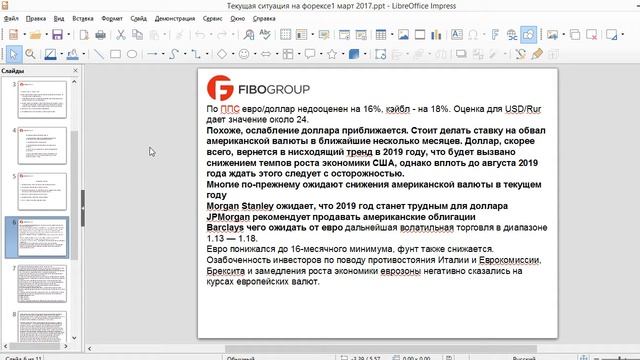Viewport: 640px width, 360px height.
Task: Cut selection with the scissors icon
Action: tap(121, 35)
